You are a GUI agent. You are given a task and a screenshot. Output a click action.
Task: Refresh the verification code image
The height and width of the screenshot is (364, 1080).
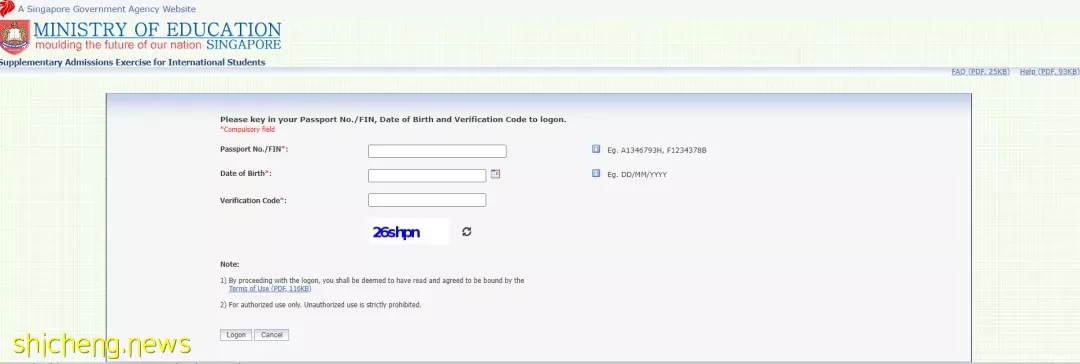coord(466,232)
